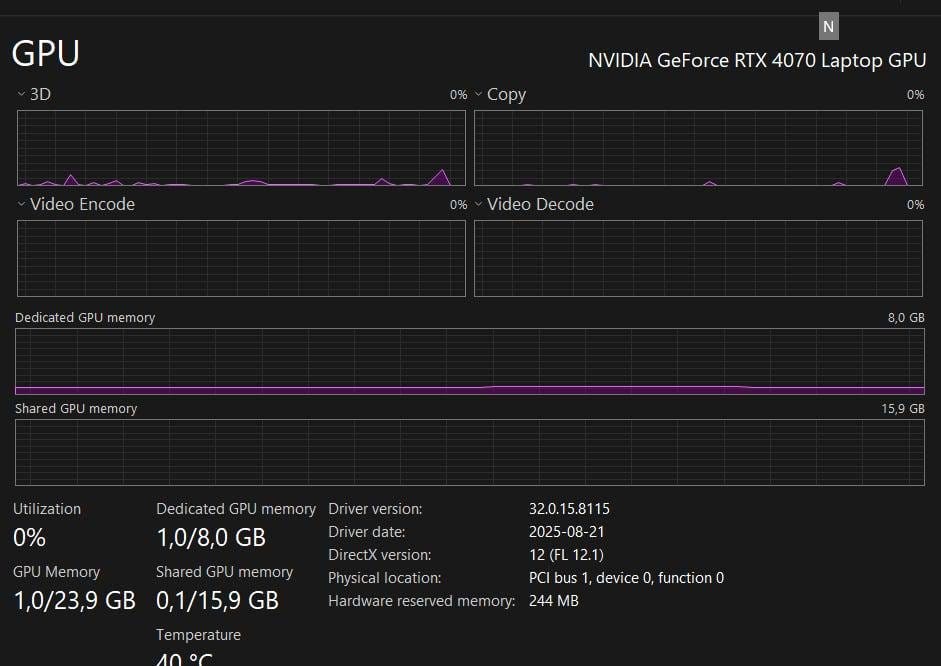Screen dimensions: 941x666
Task: Click the driver version number 32.0.15.8115
Action: tap(569, 509)
